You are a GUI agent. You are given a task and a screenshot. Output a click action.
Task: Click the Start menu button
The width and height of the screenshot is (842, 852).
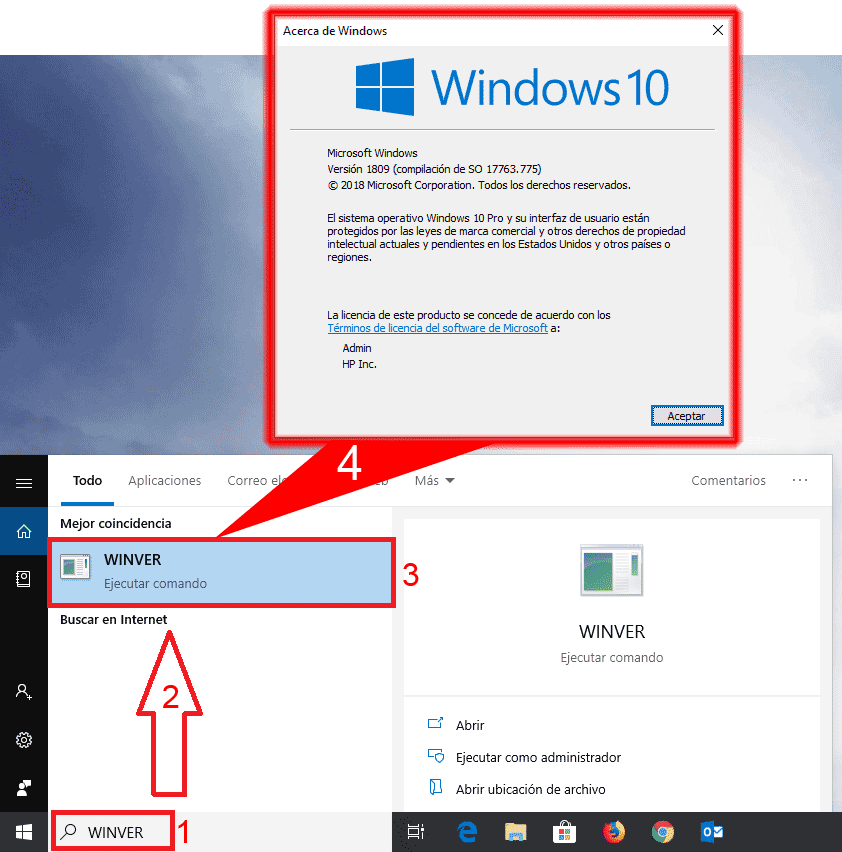pyautogui.click(x=23, y=831)
